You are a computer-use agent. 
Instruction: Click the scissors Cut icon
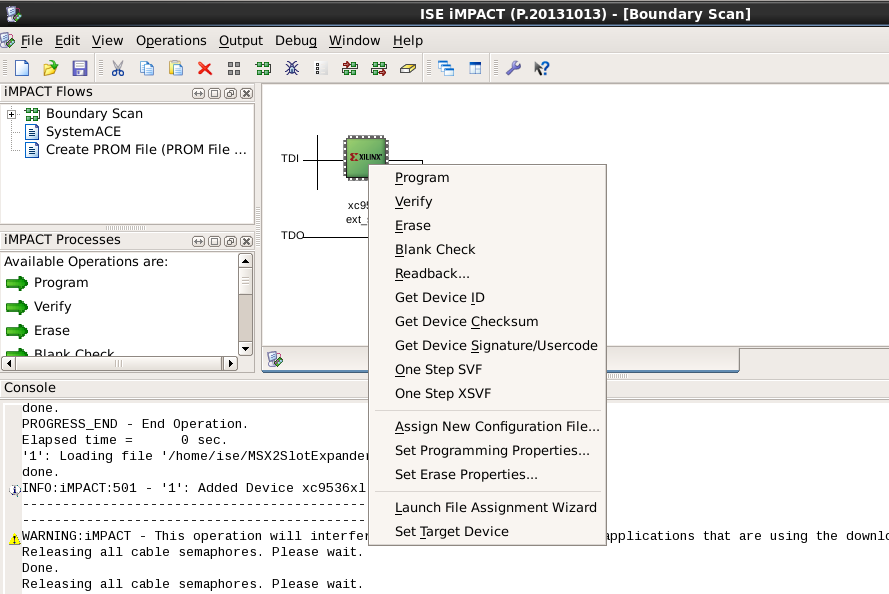point(117,68)
